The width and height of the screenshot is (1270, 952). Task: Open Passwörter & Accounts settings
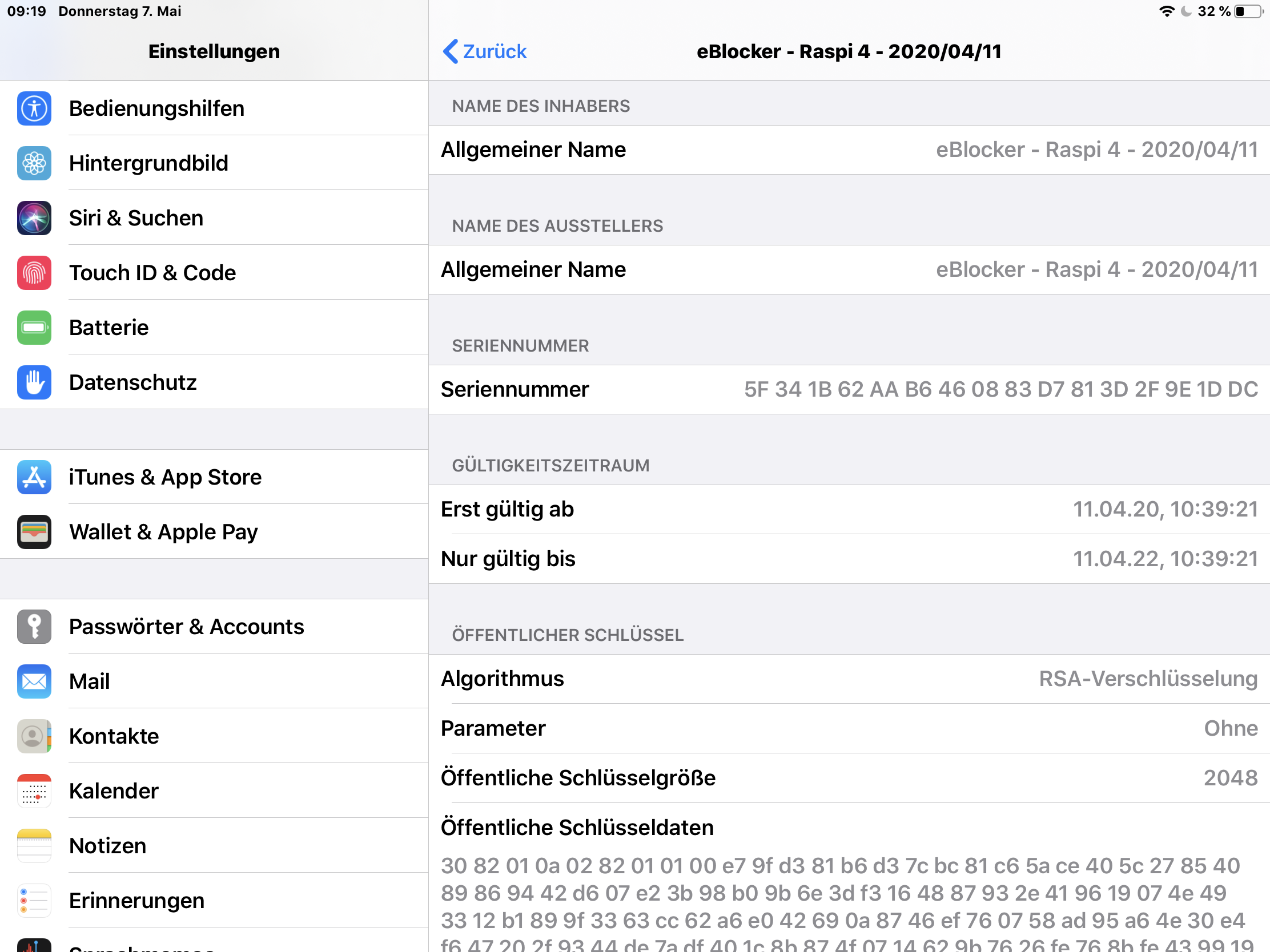(x=214, y=627)
